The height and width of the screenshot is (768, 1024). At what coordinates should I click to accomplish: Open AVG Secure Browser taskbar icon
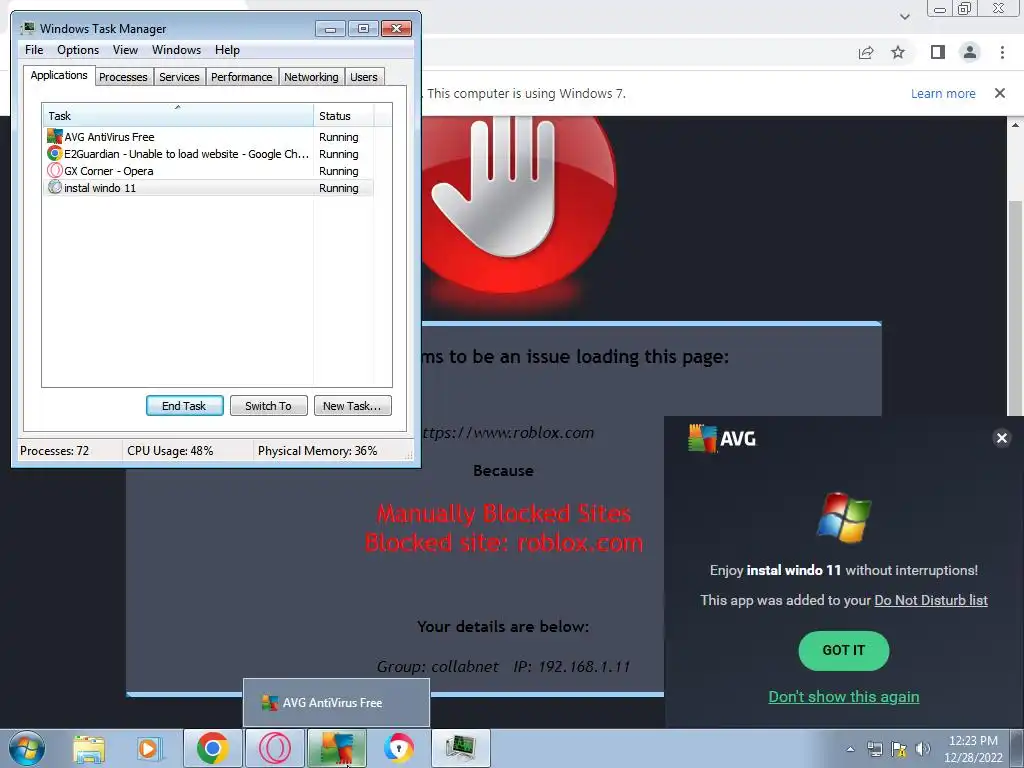tap(399, 748)
